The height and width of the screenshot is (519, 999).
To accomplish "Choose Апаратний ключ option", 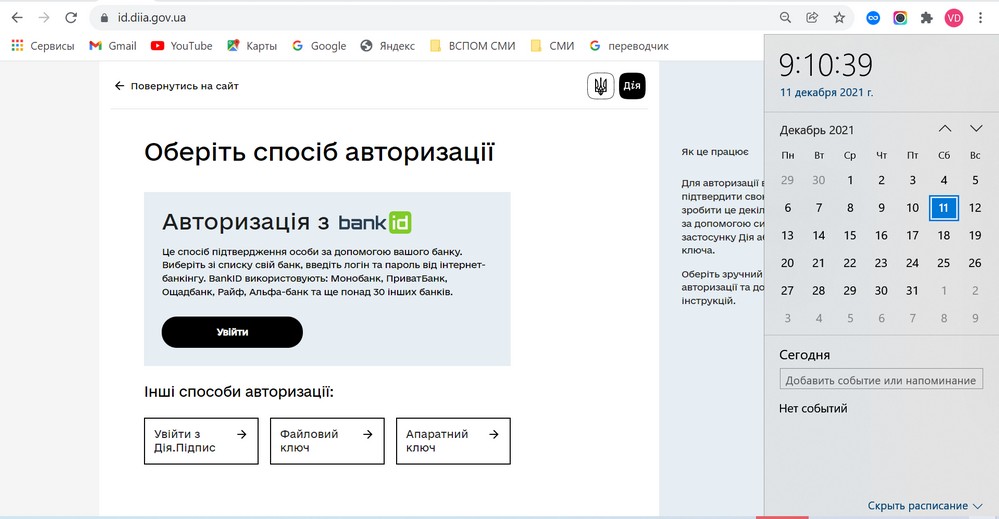I will 453,441.
